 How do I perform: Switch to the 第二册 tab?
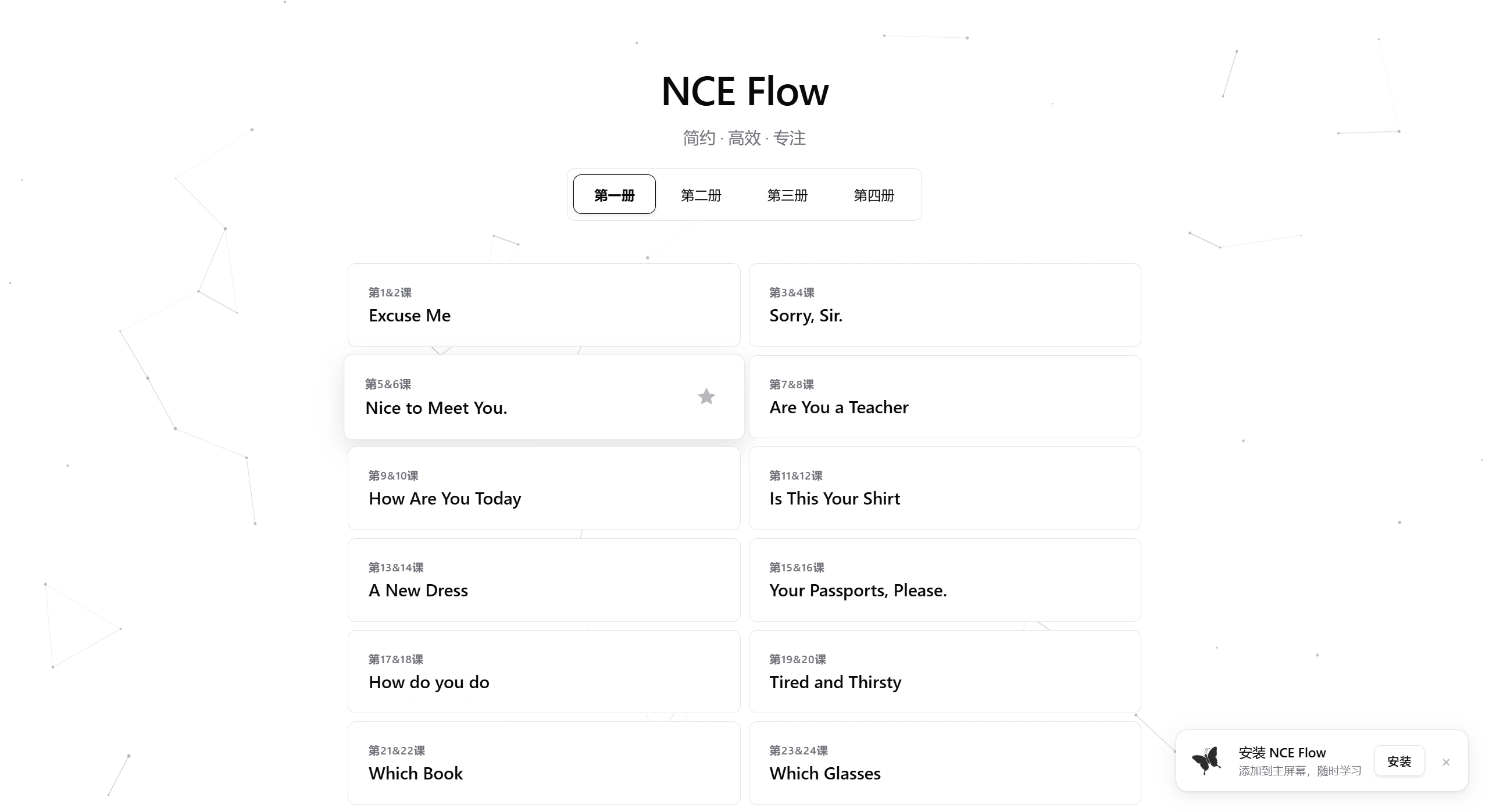701,195
